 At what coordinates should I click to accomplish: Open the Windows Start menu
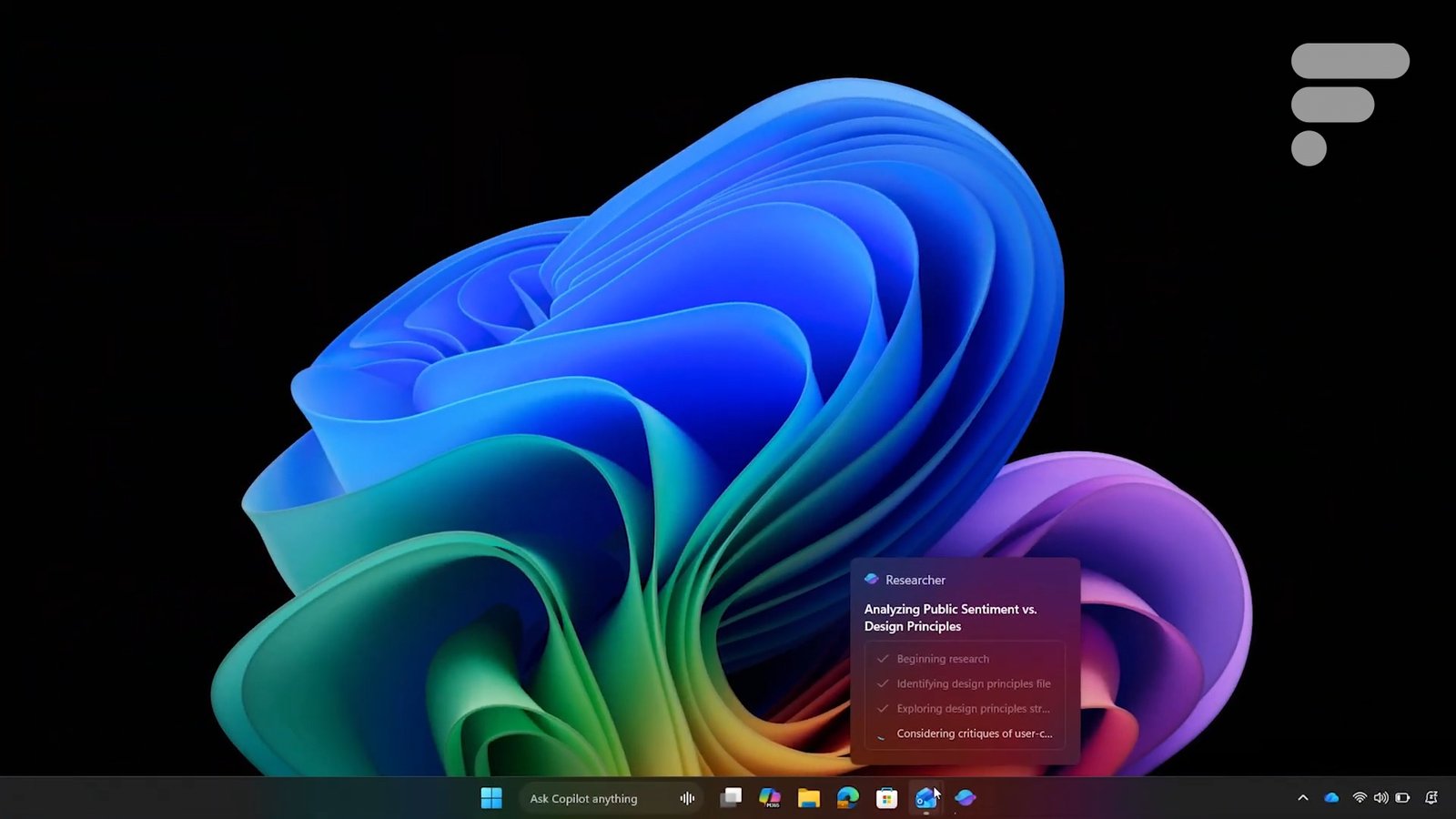tap(491, 798)
